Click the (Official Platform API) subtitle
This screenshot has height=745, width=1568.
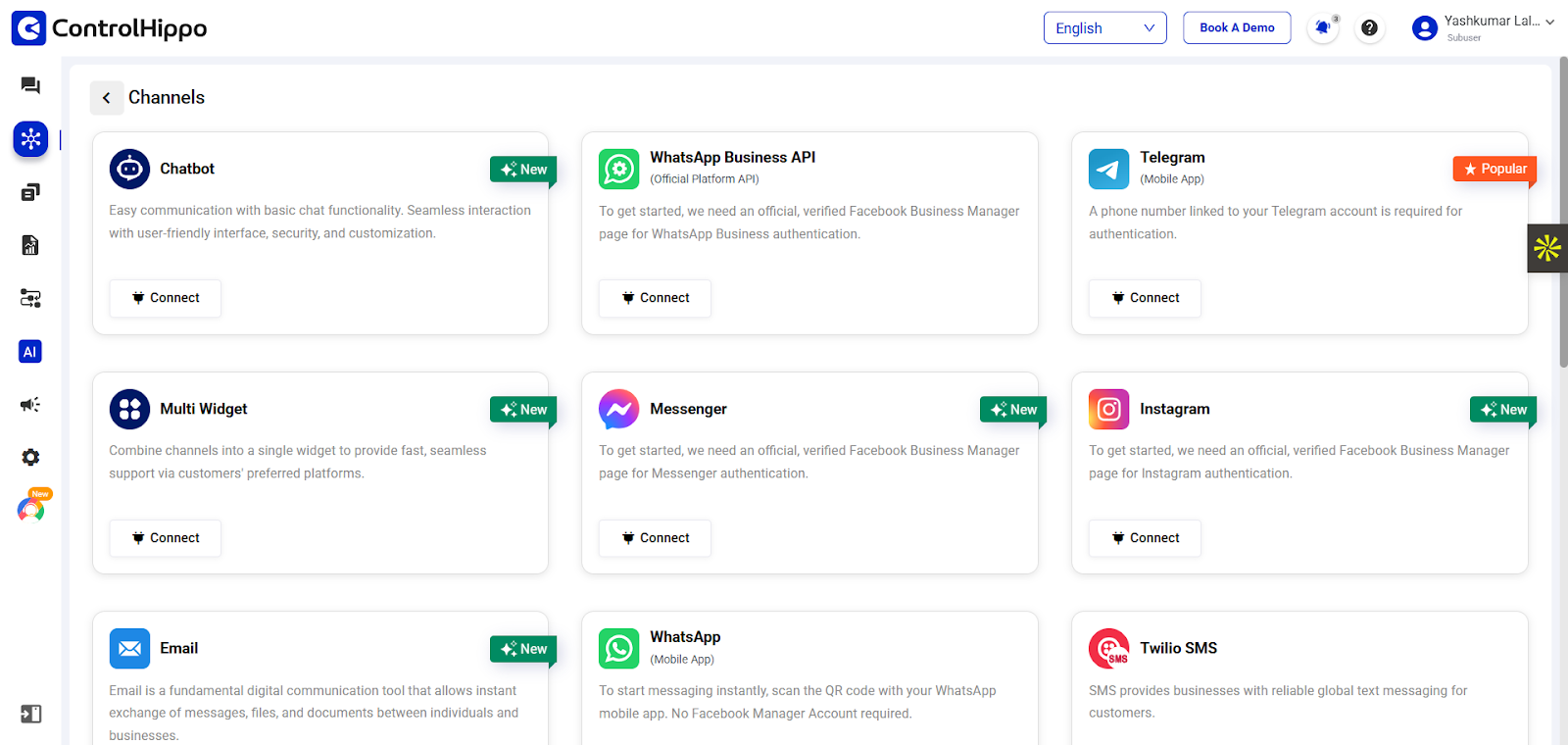[x=705, y=179]
